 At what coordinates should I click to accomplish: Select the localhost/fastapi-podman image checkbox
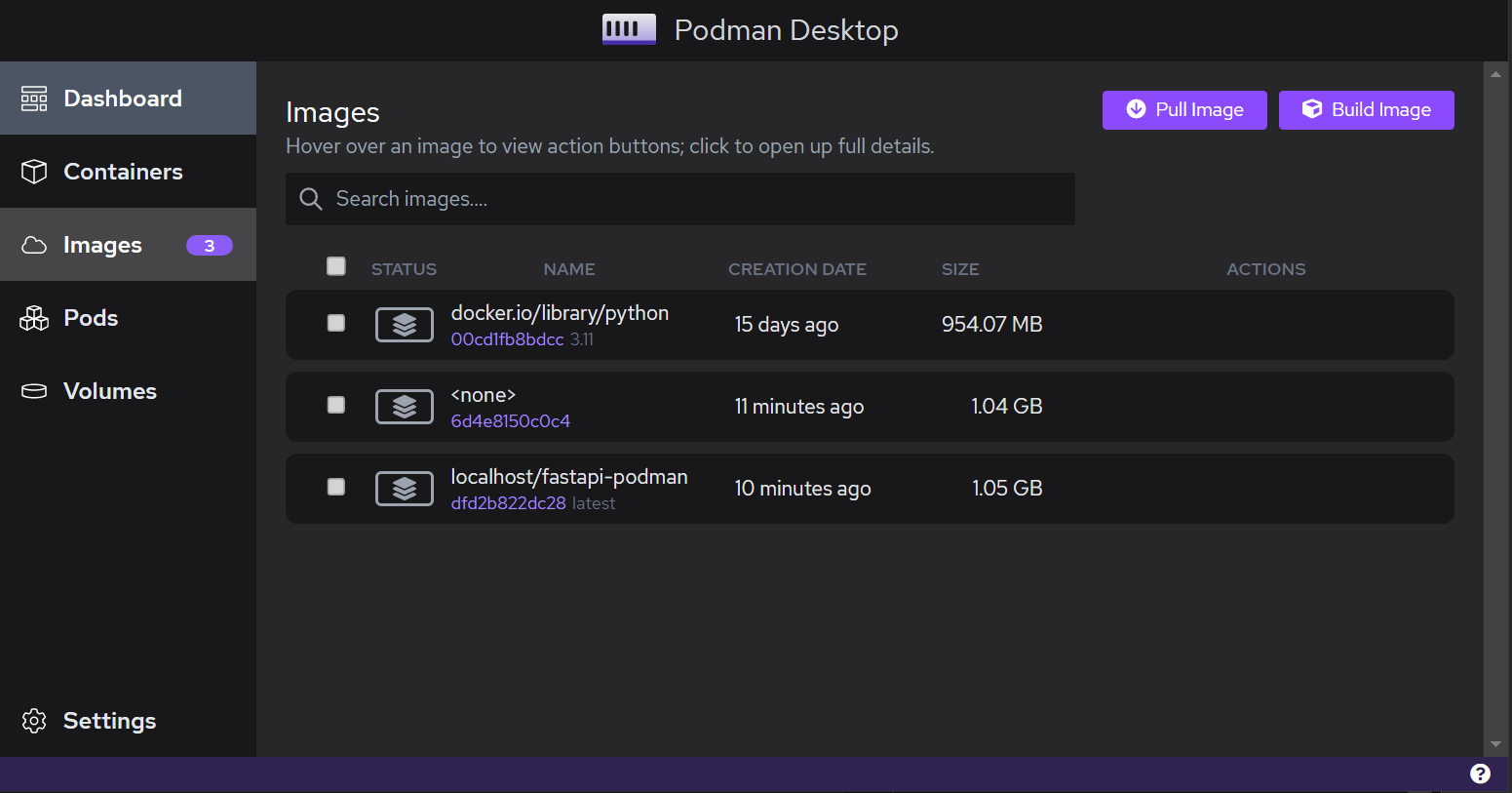(336, 487)
